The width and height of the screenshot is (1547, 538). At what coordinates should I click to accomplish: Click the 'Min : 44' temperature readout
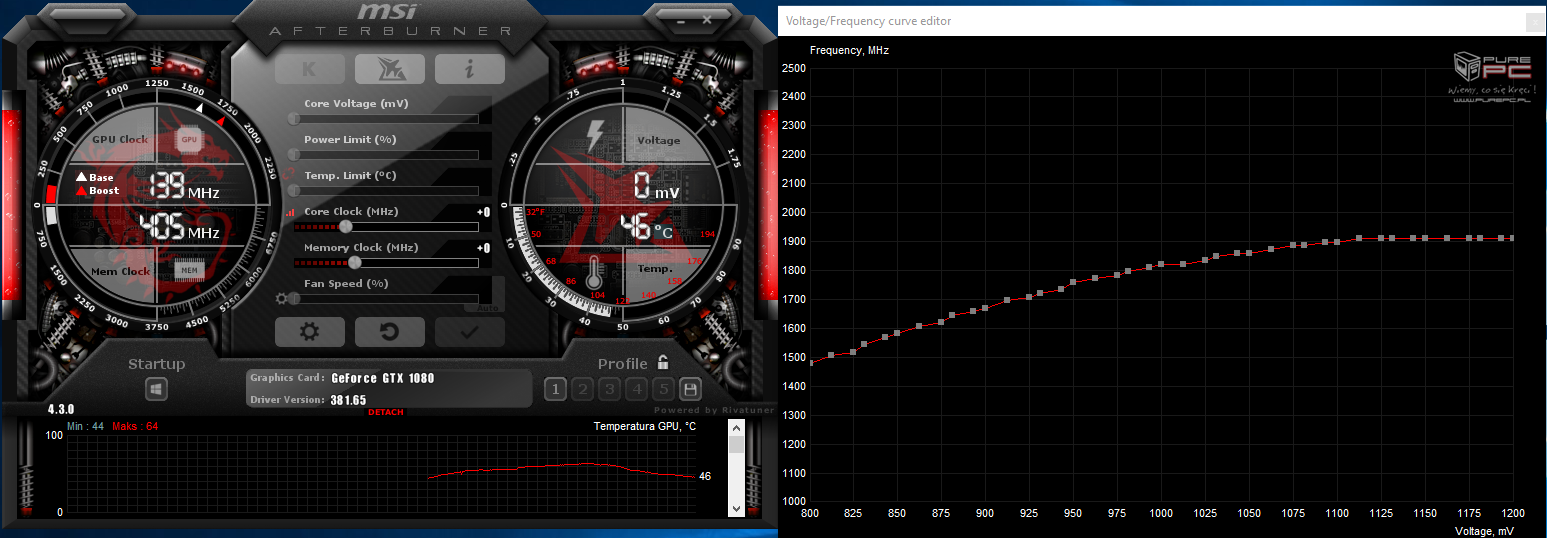pyautogui.click(x=85, y=426)
